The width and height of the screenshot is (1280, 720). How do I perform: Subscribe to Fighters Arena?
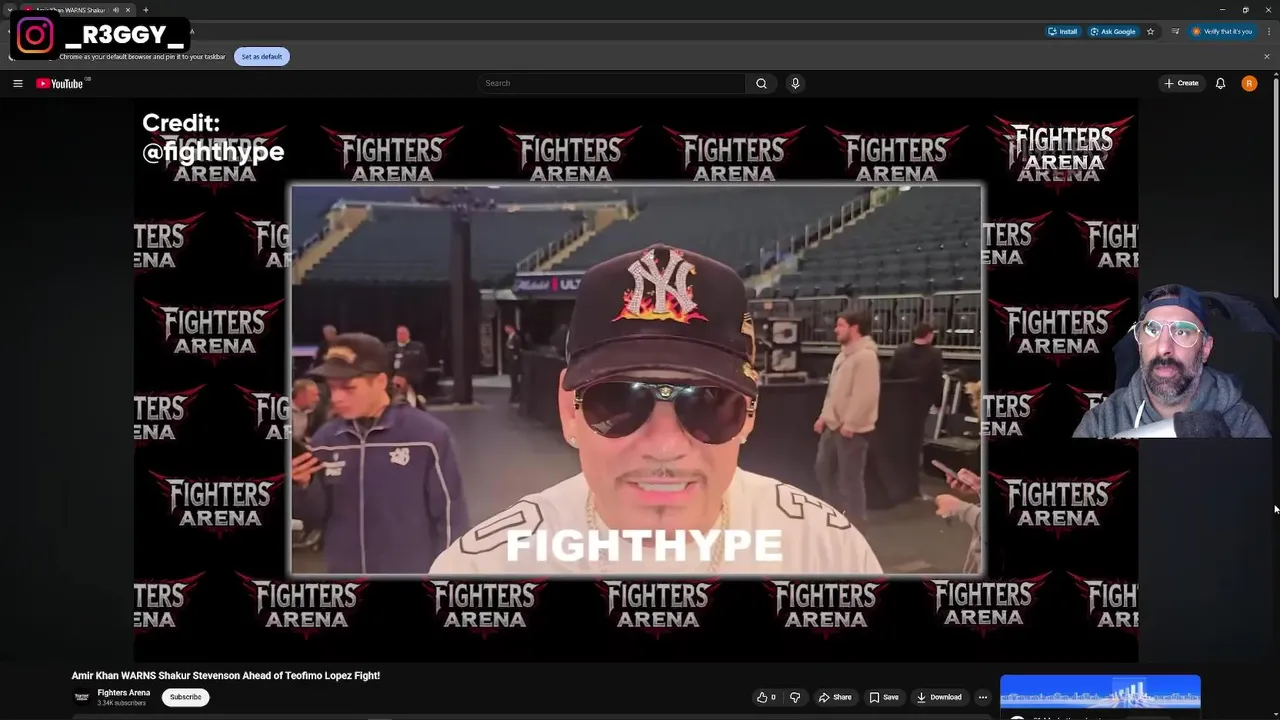(185, 697)
